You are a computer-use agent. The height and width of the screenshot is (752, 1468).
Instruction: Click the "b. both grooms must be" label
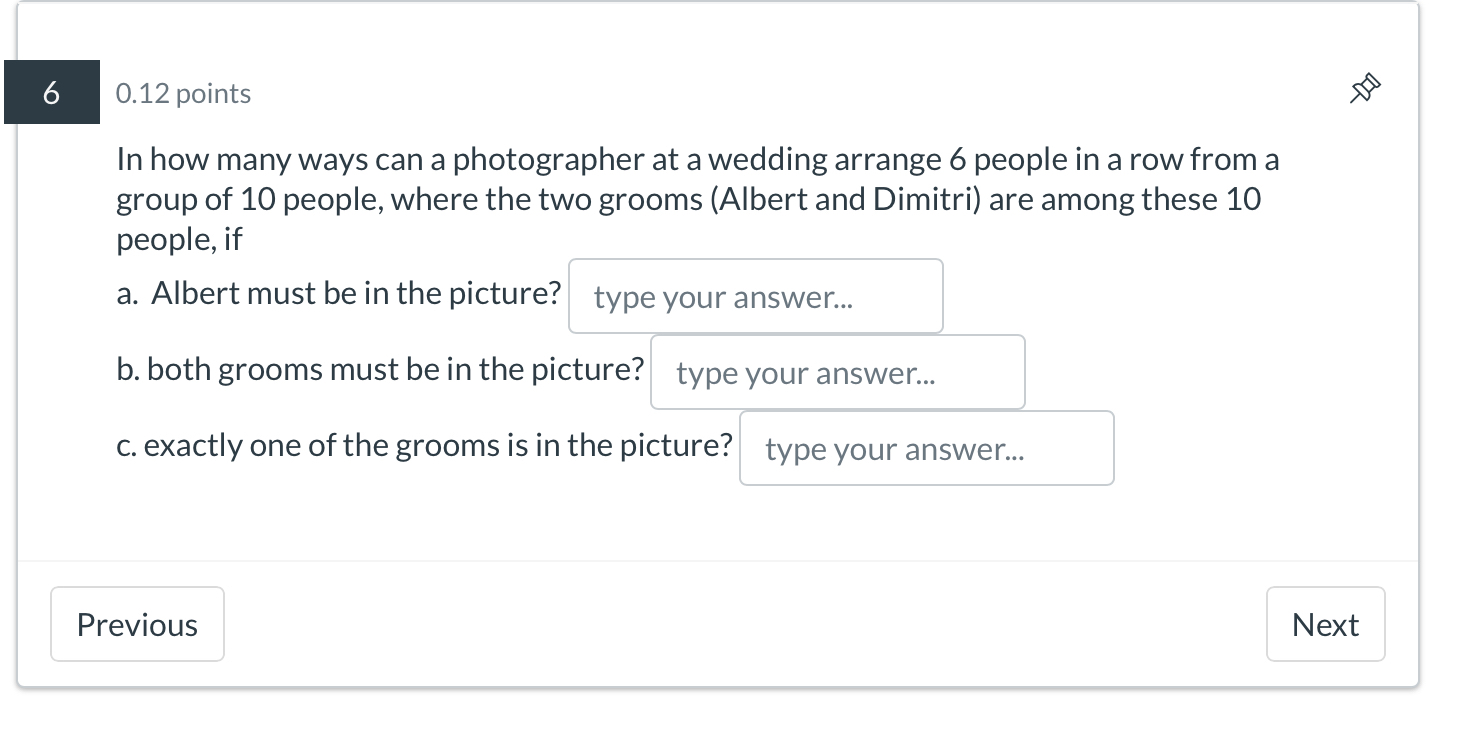[x=380, y=370]
